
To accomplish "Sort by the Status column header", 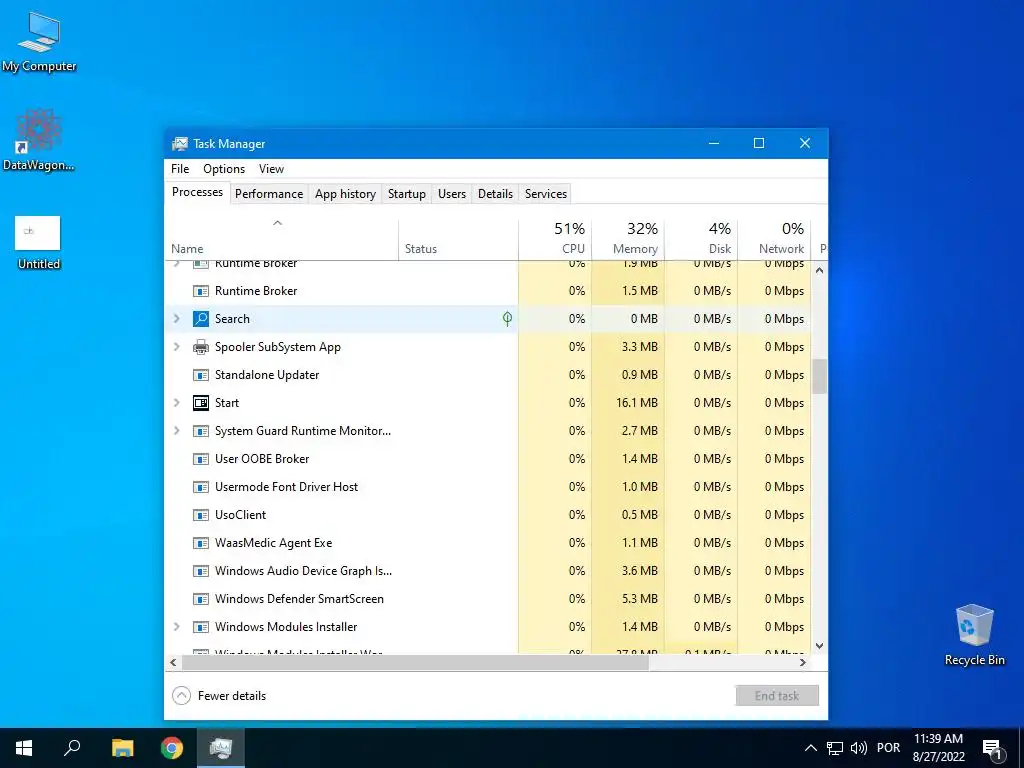I will pyautogui.click(x=458, y=238).
